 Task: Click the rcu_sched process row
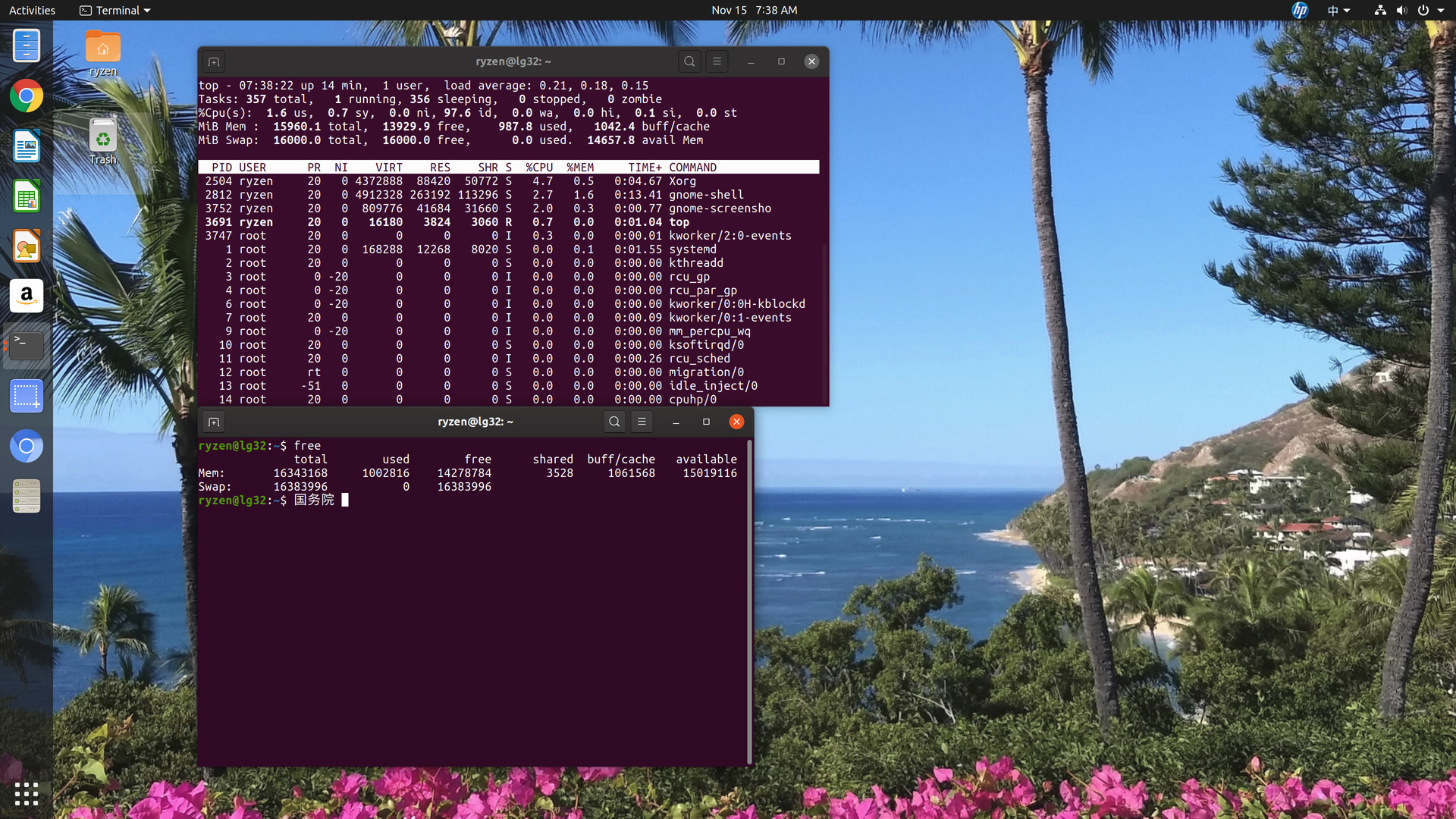508,359
